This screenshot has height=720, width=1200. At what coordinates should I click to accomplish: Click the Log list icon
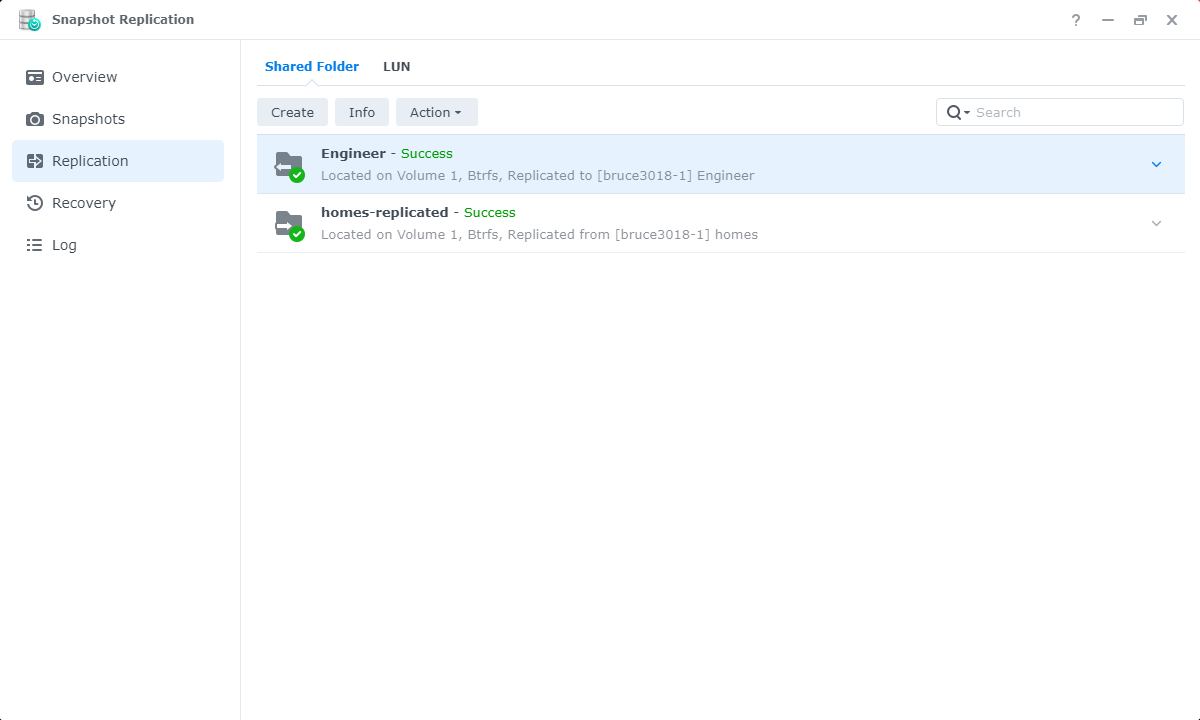tap(35, 245)
